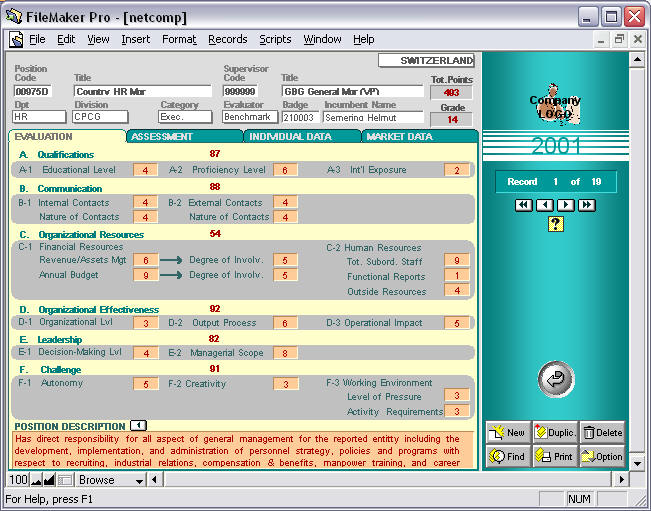Viewport: 651px width, 511px height.
Task: Click the zoom out mountain icon
Action: [x=36, y=480]
